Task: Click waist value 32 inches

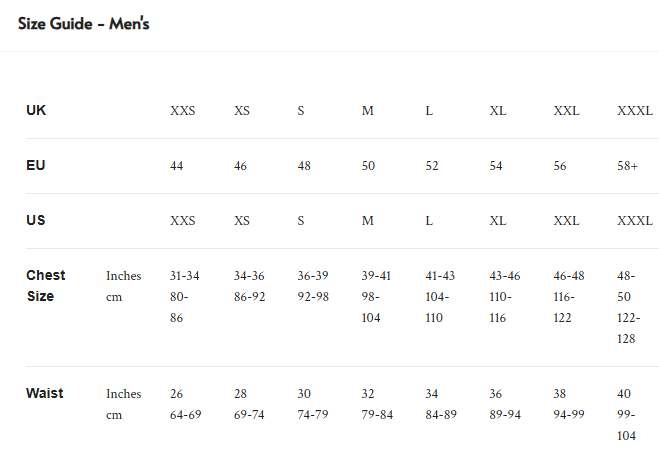Action: [368, 394]
